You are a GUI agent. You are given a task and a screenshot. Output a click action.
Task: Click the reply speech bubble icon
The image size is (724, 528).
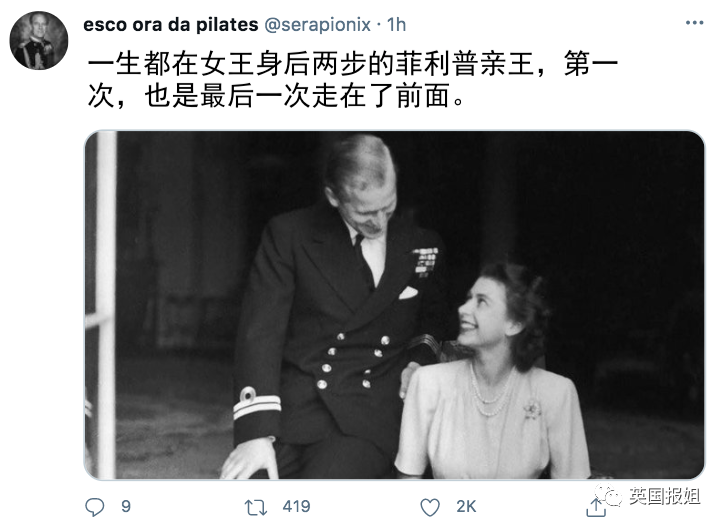point(95,507)
